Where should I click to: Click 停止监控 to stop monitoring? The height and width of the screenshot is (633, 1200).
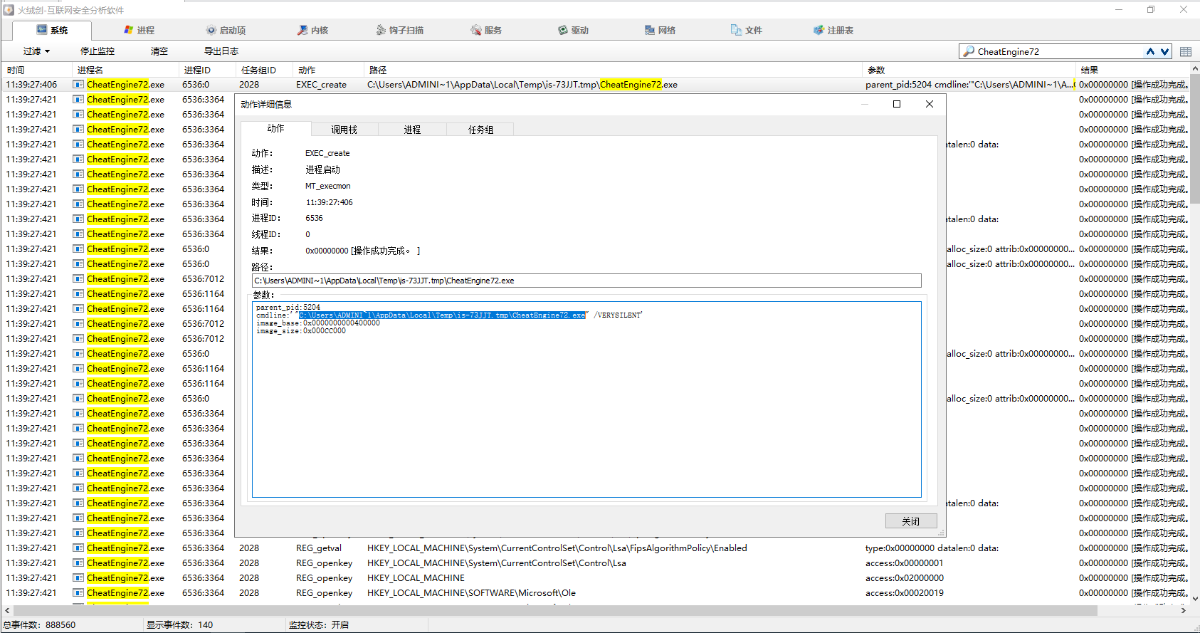point(97,51)
